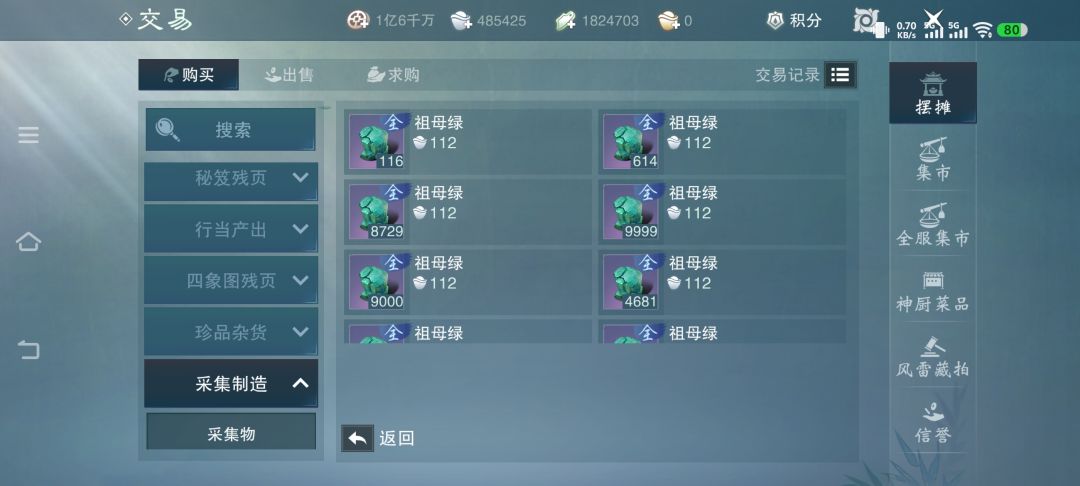Expand the 四象图残页 category
The height and width of the screenshot is (486, 1080).
tap(231, 280)
